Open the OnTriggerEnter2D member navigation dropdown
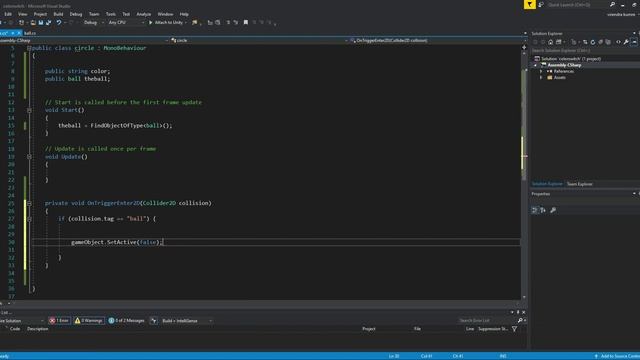This screenshot has height=360, width=640. 437,40
